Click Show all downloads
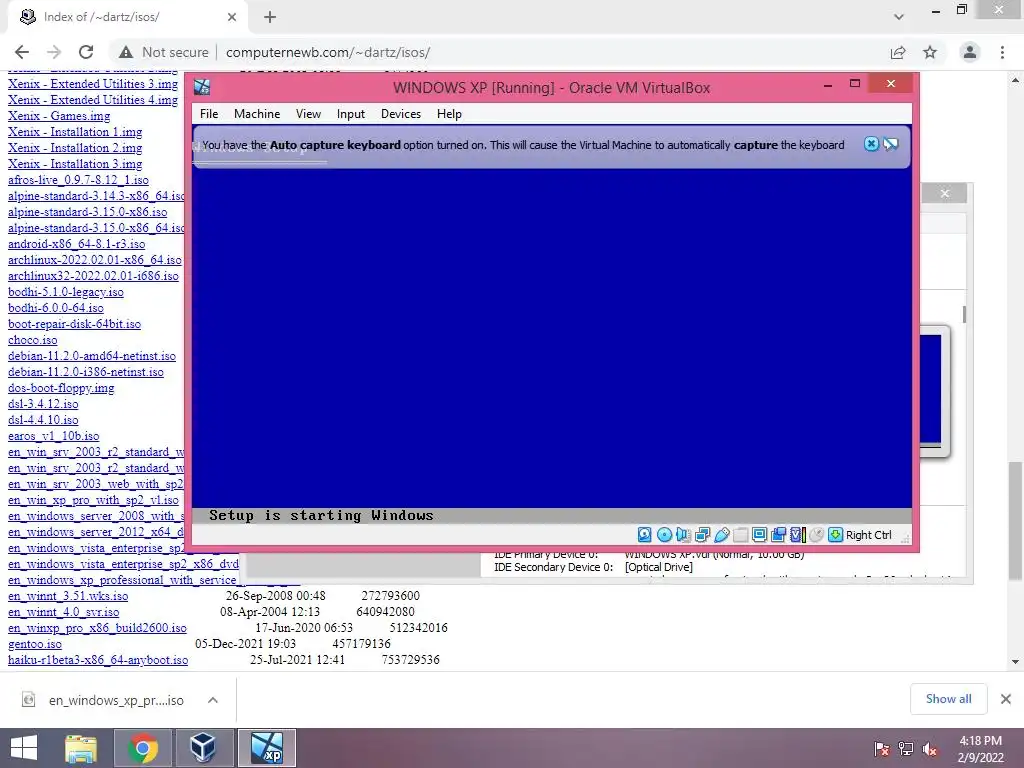 [948, 699]
